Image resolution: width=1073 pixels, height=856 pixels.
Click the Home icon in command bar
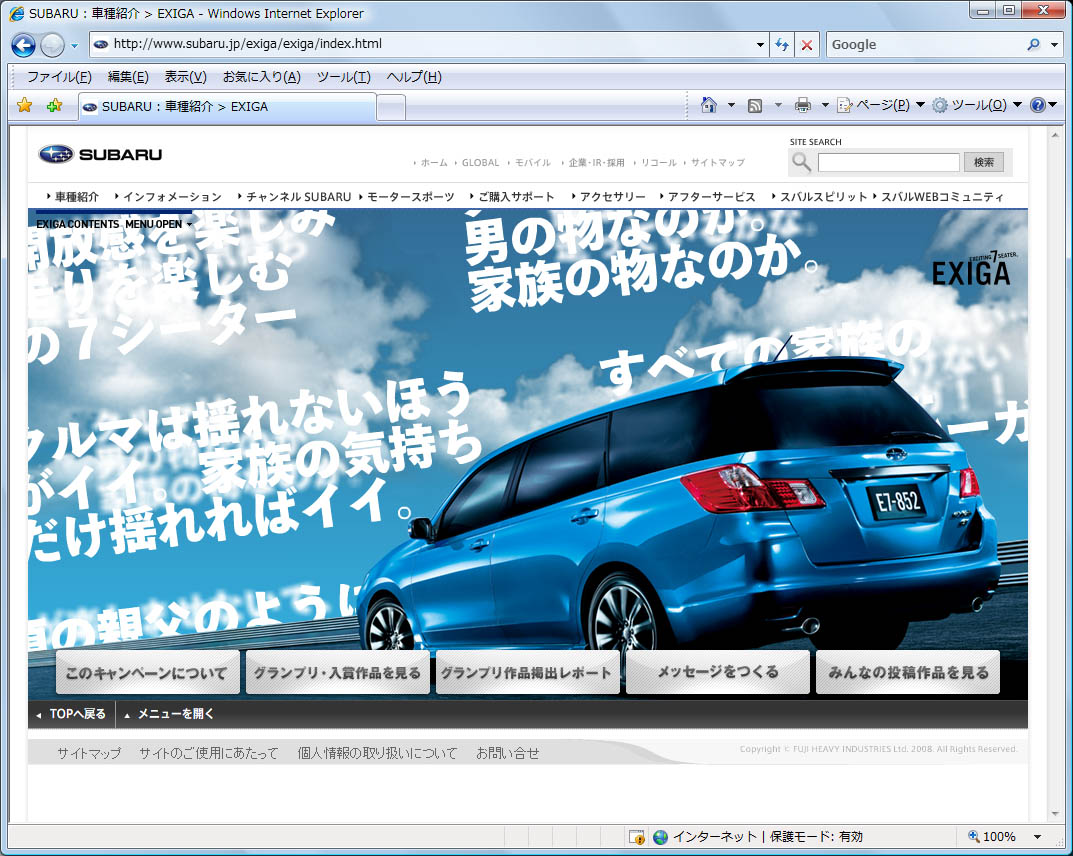click(709, 105)
